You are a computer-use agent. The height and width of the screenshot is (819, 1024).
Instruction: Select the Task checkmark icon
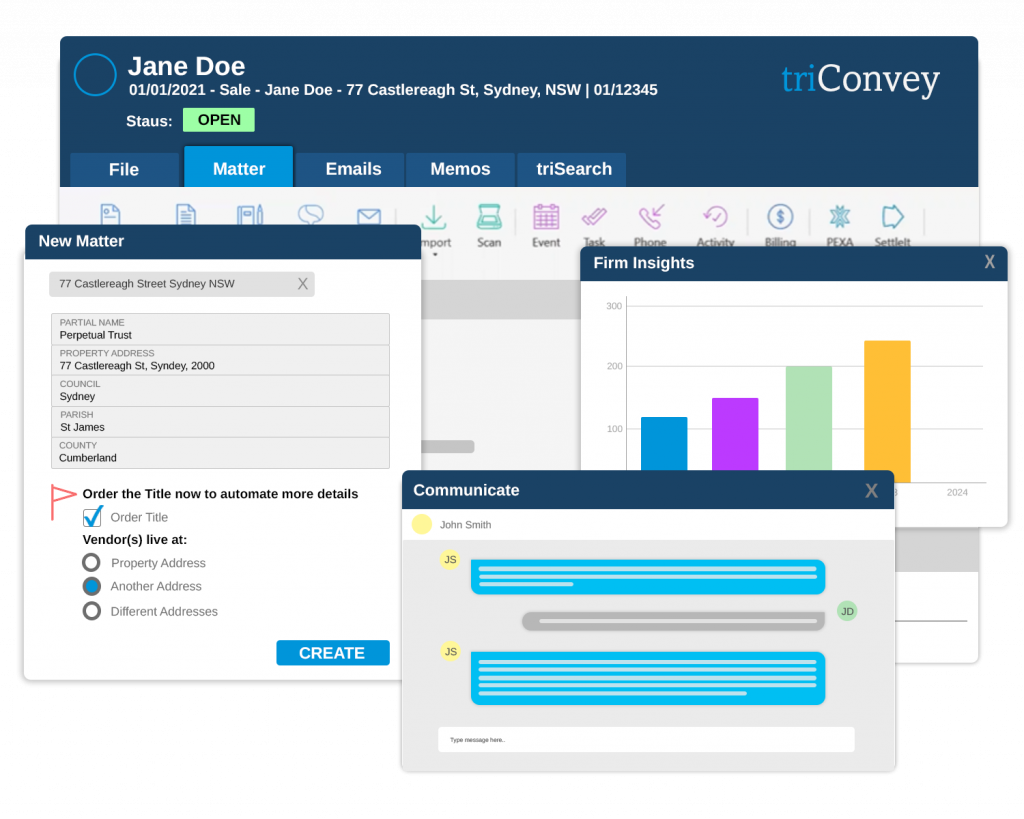(x=594, y=216)
